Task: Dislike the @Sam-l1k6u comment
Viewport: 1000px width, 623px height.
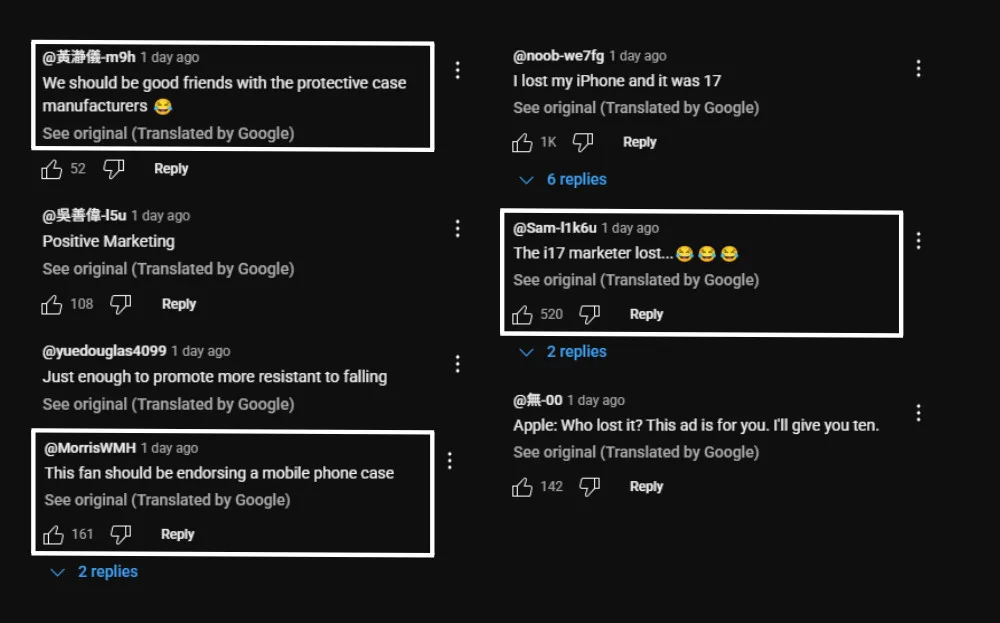Action: tap(590, 315)
